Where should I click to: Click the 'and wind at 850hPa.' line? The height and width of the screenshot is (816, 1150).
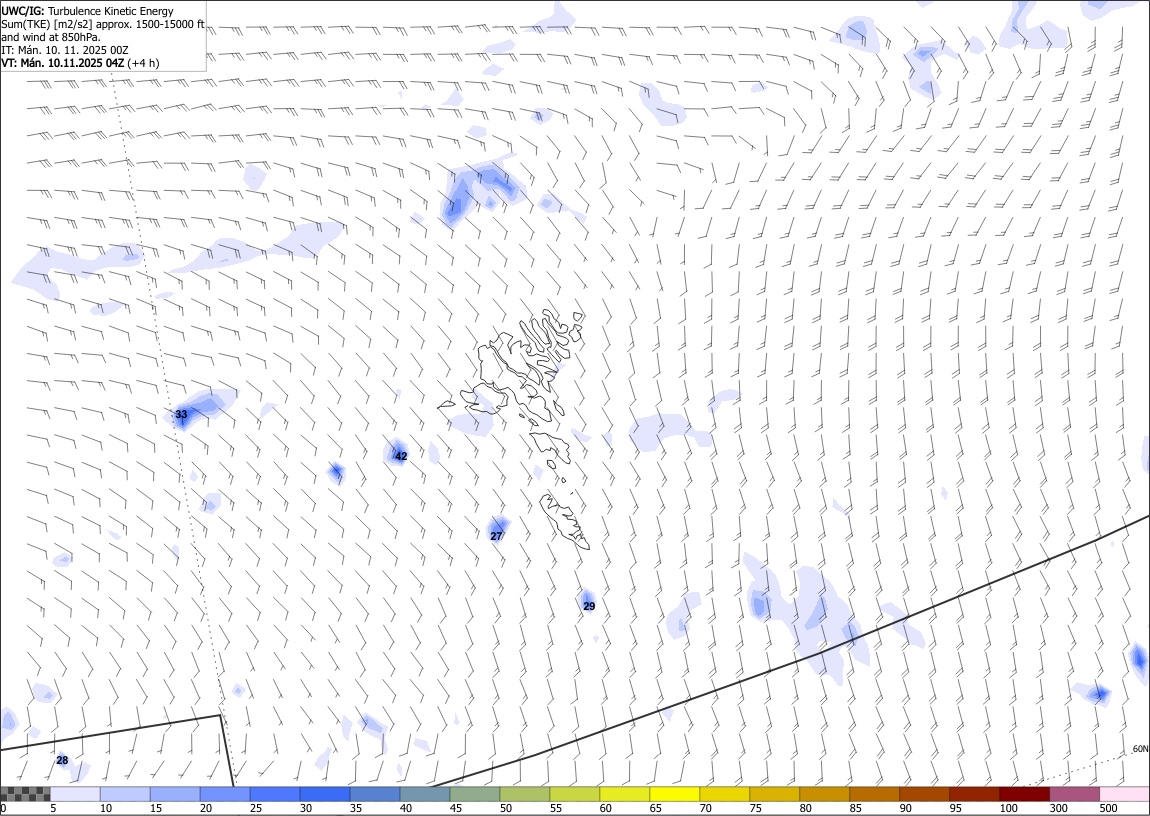click(x=51, y=37)
